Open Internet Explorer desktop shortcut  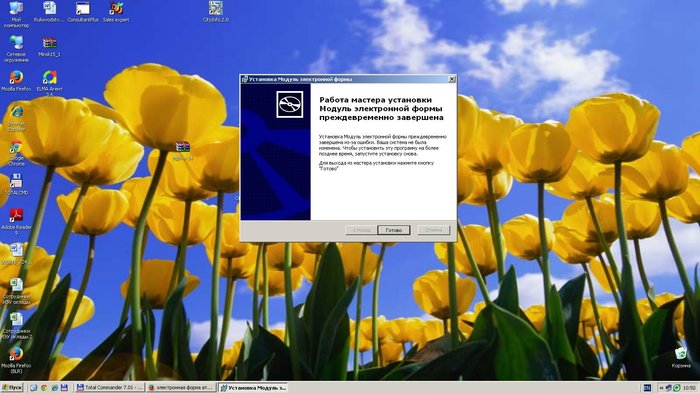17,118
